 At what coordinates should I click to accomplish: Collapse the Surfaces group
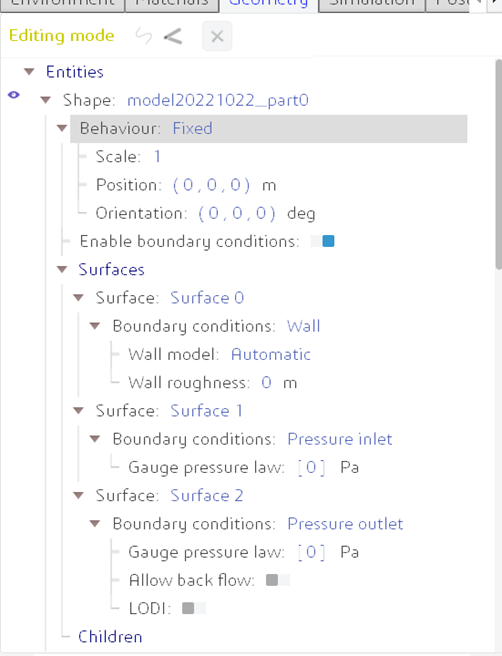(x=62, y=269)
